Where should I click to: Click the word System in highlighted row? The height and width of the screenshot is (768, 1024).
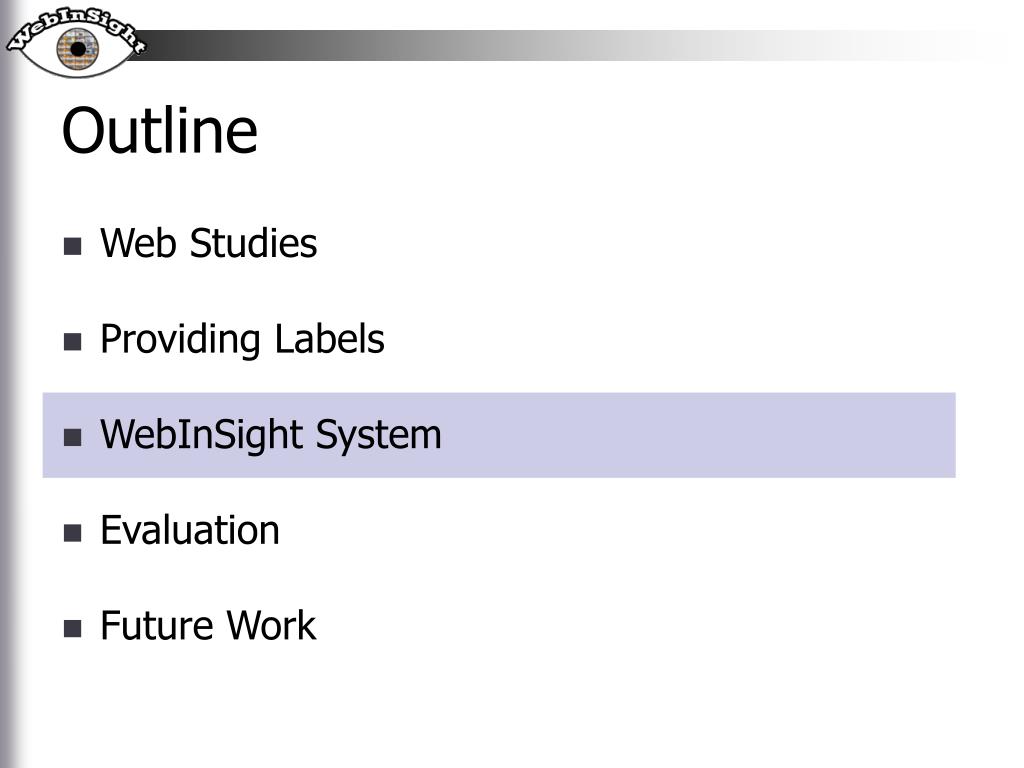click(379, 435)
